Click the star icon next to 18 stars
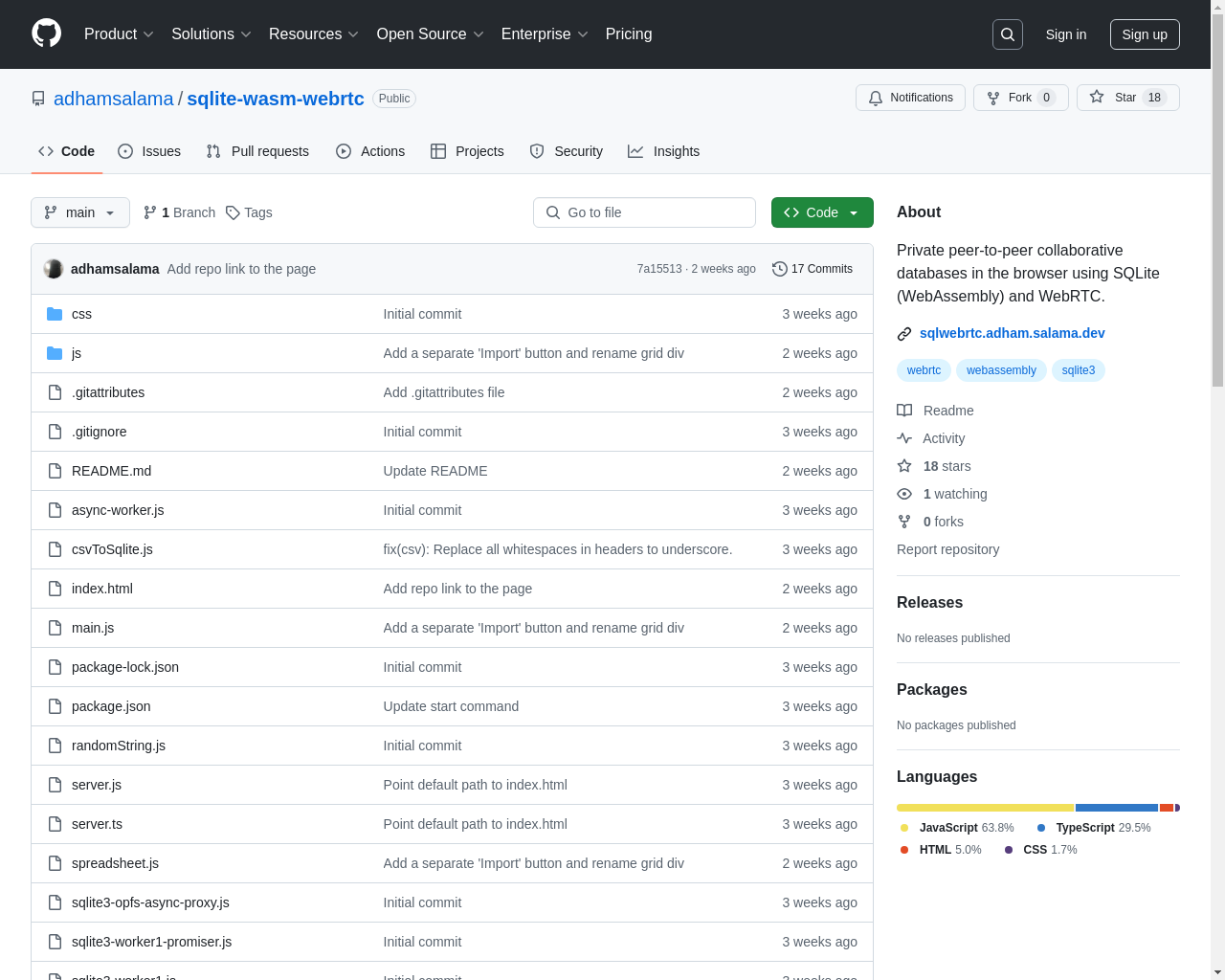1225x980 pixels. tap(904, 466)
